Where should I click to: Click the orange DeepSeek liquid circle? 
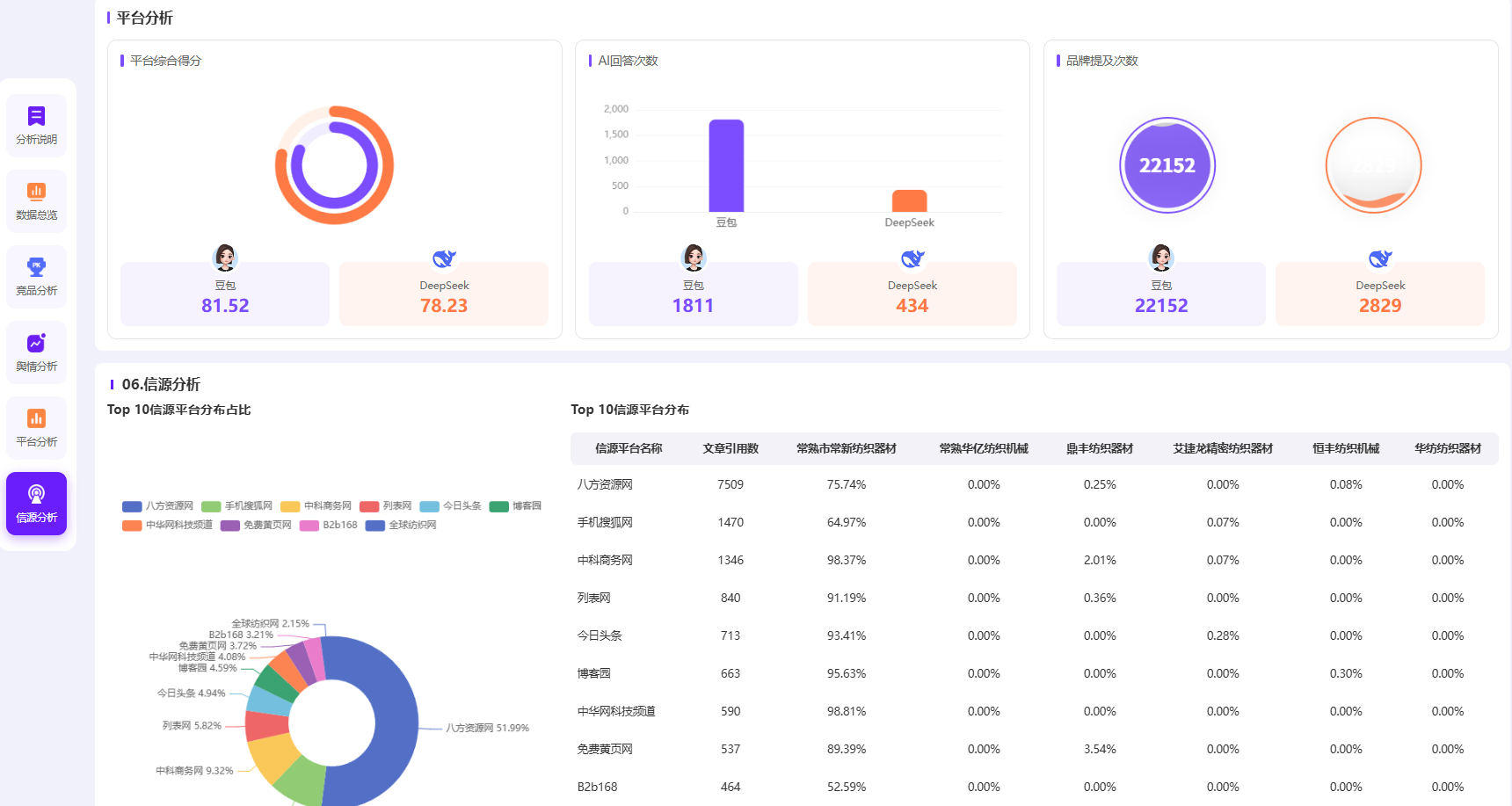point(1374,165)
